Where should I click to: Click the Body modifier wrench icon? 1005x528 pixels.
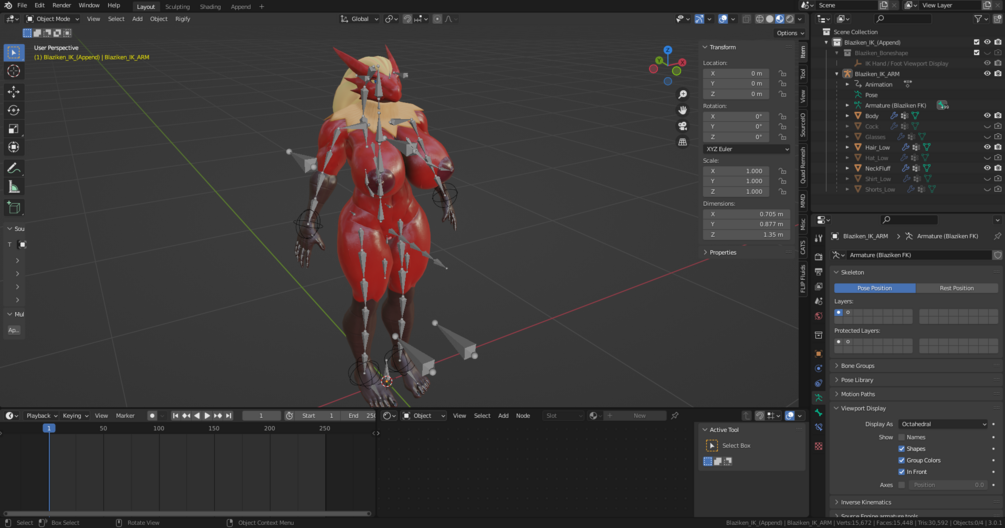(x=893, y=116)
